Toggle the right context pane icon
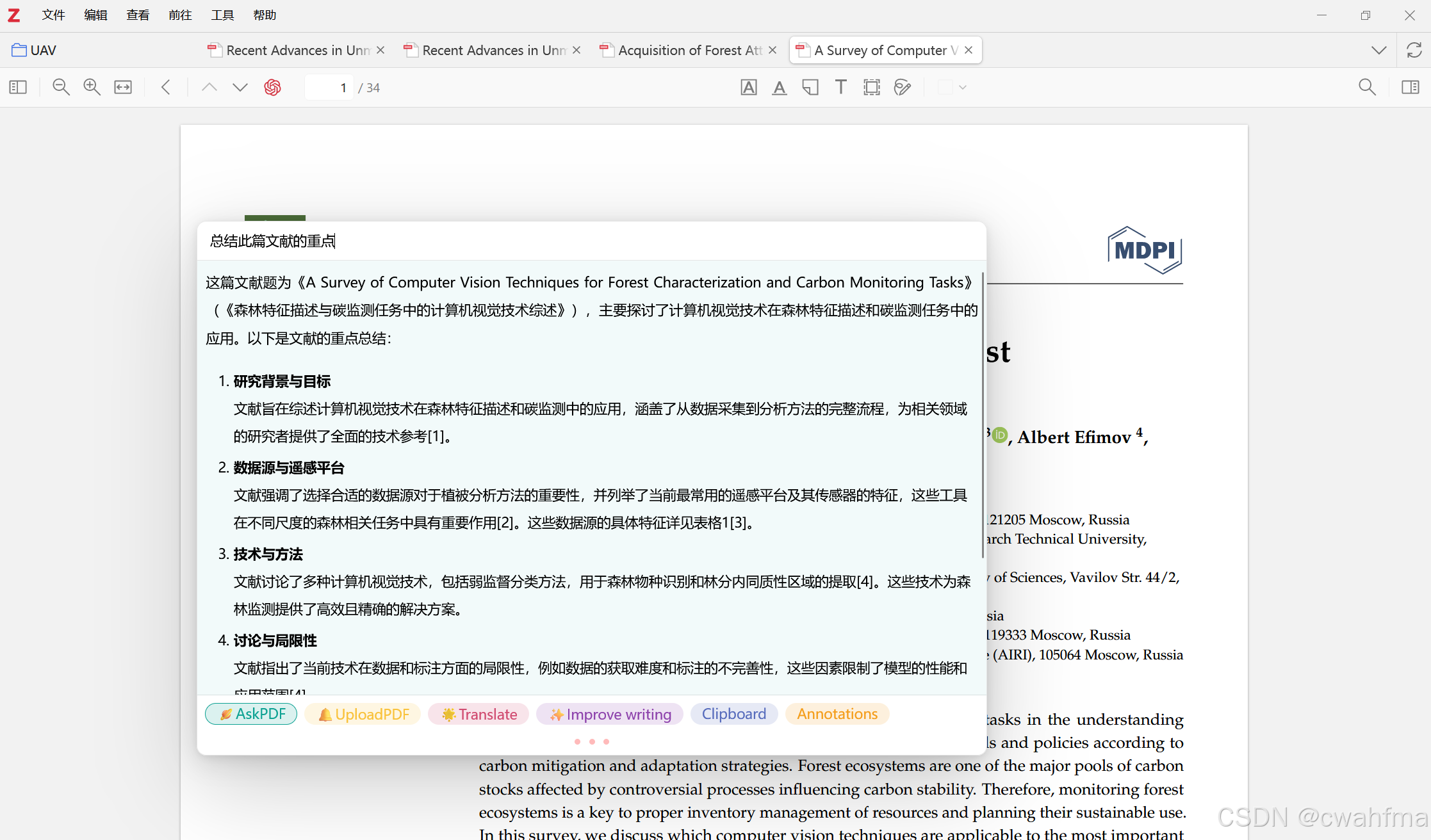 (x=1410, y=87)
